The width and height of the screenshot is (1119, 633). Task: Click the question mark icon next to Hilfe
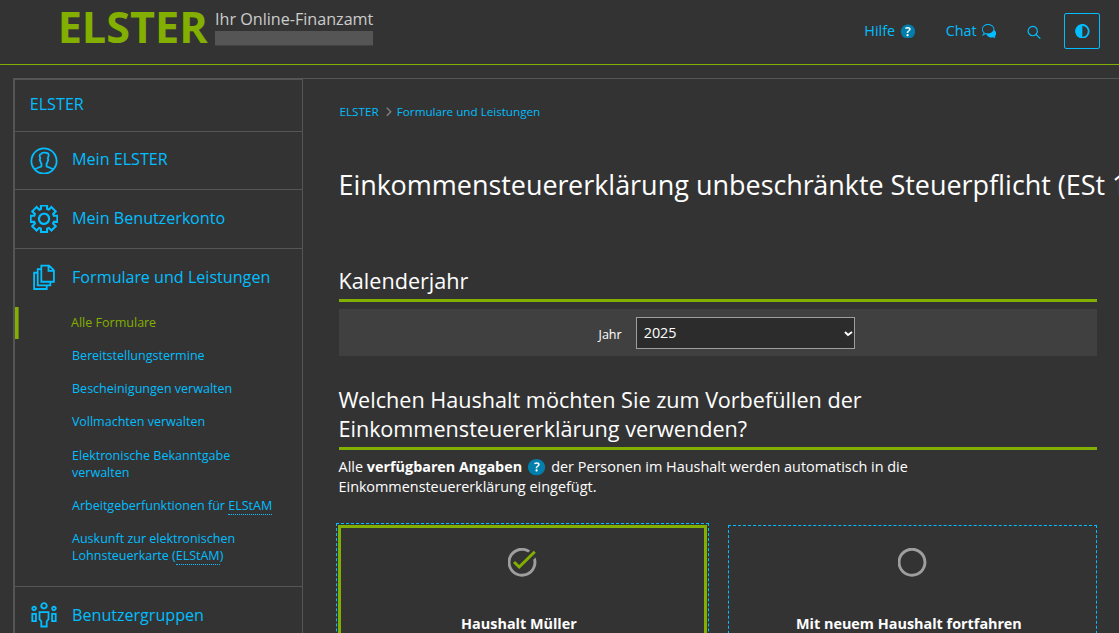(x=908, y=31)
